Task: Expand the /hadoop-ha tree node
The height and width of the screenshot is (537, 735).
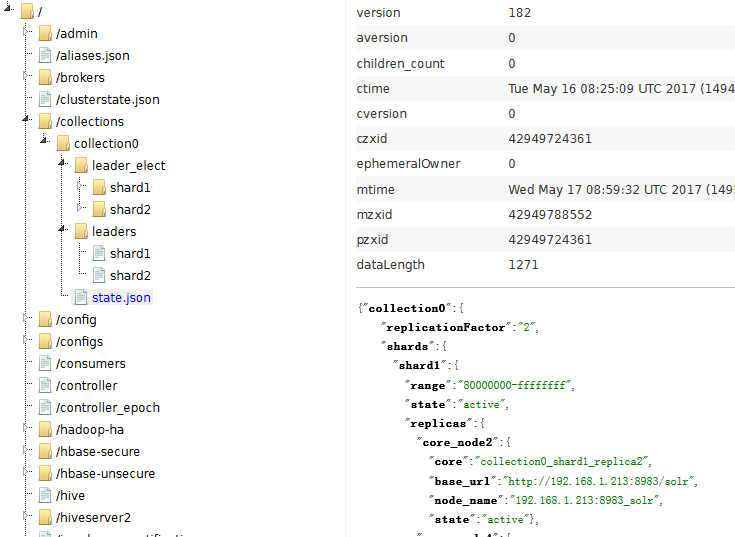Action: [26, 428]
